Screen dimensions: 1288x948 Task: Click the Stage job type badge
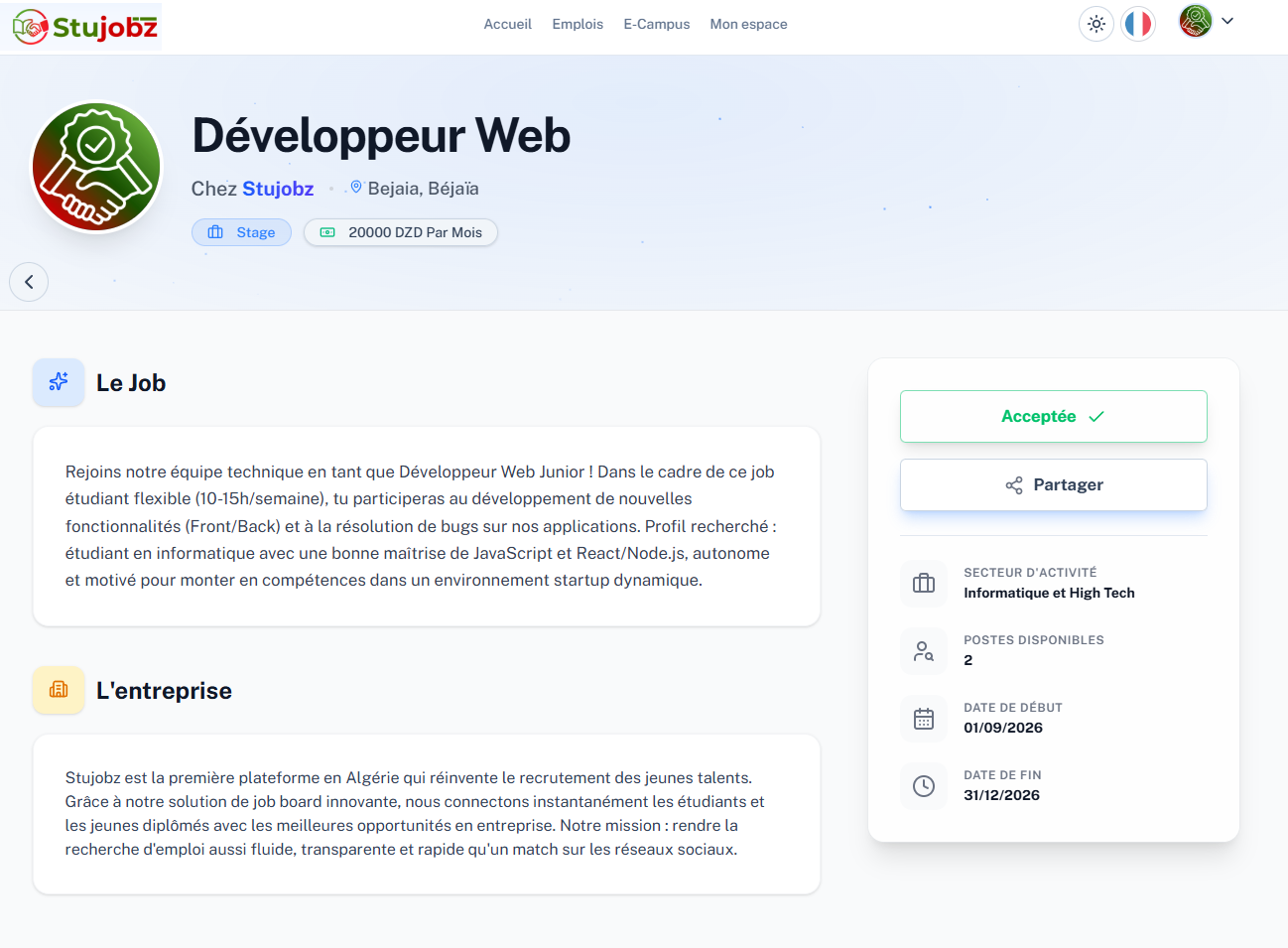click(x=241, y=232)
